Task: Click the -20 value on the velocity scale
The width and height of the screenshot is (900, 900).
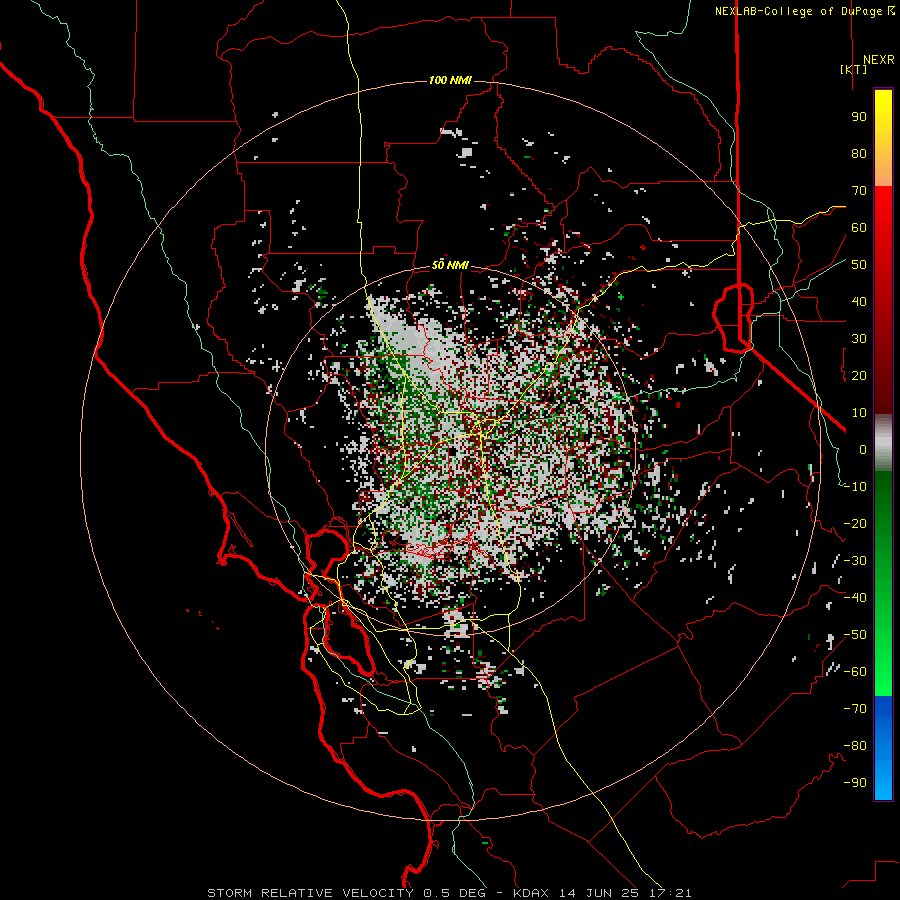Action: coord(855,523)
